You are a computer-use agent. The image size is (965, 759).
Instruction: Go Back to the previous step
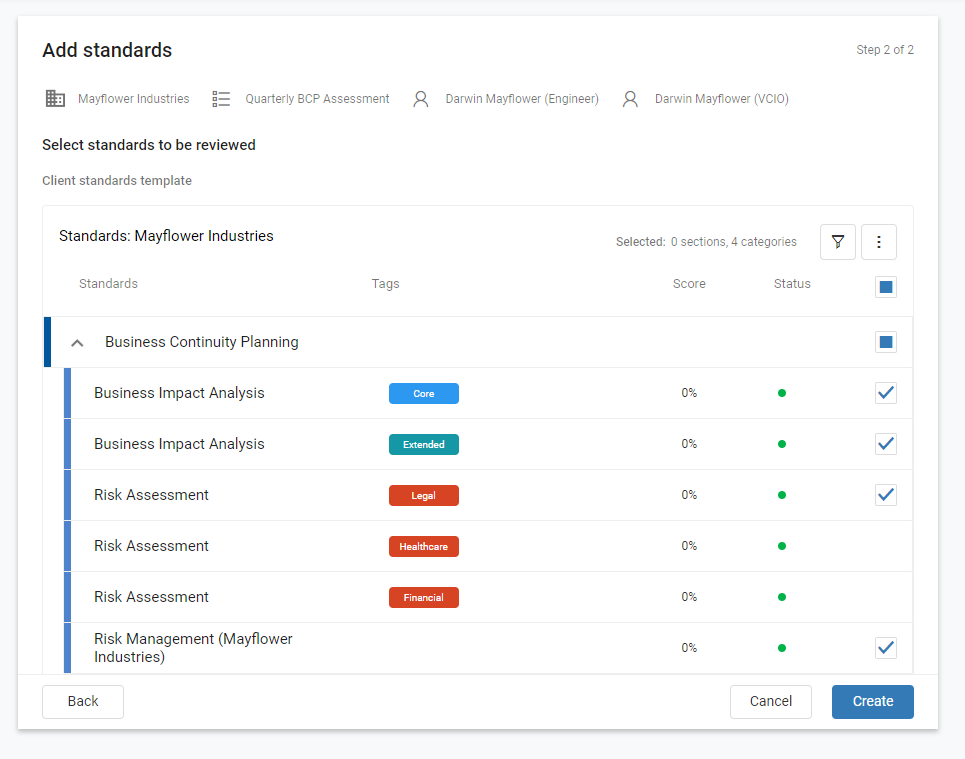click(x=83, y=702)
